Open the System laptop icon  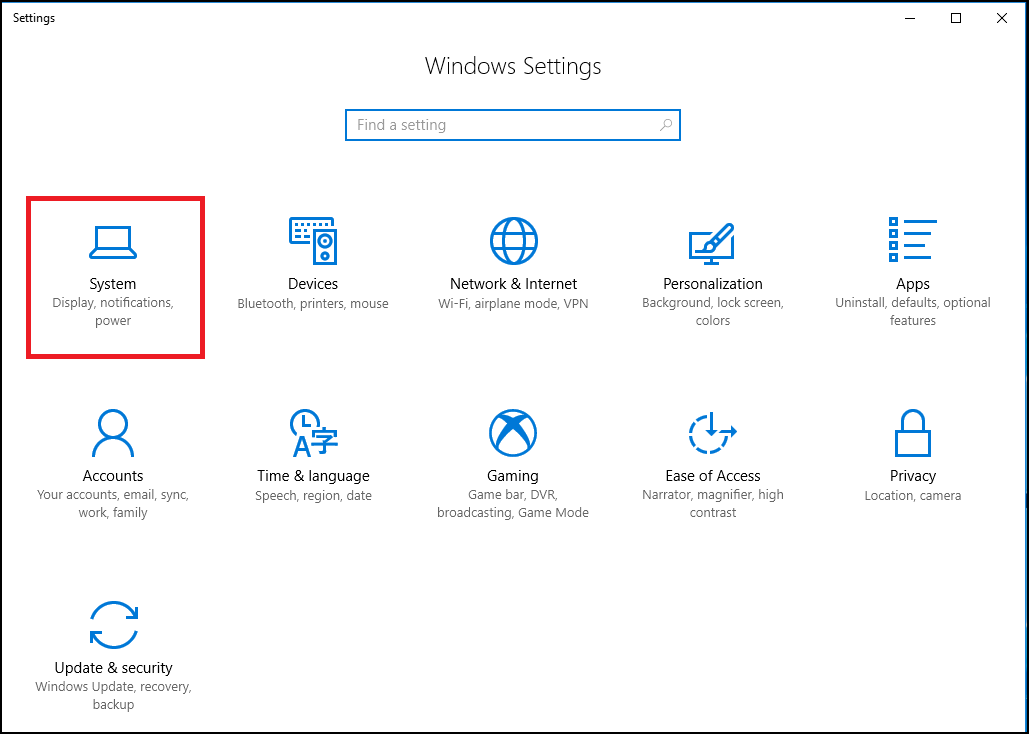(x=113, y=242)
